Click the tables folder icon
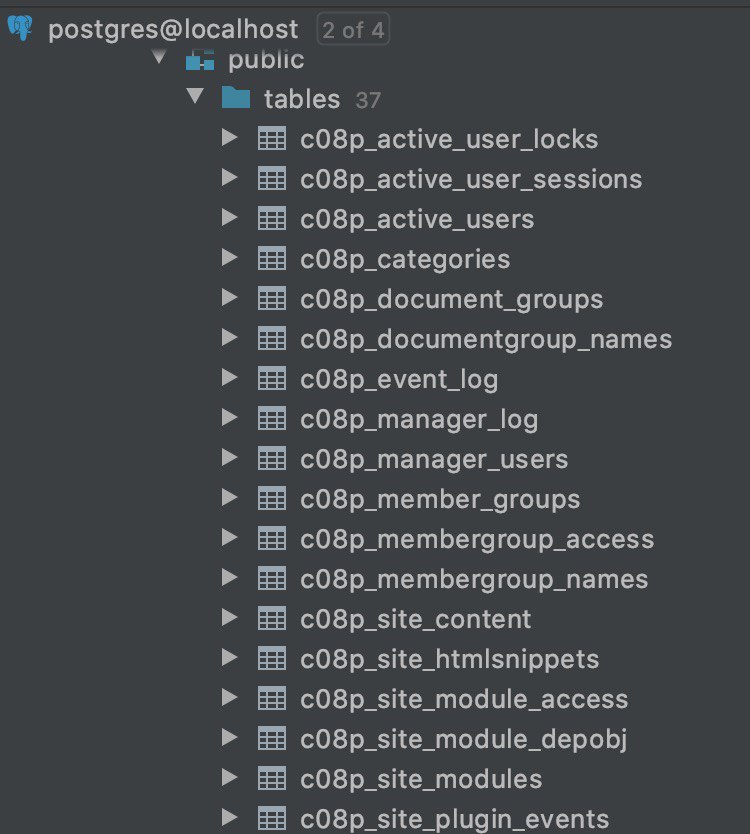 236,97
